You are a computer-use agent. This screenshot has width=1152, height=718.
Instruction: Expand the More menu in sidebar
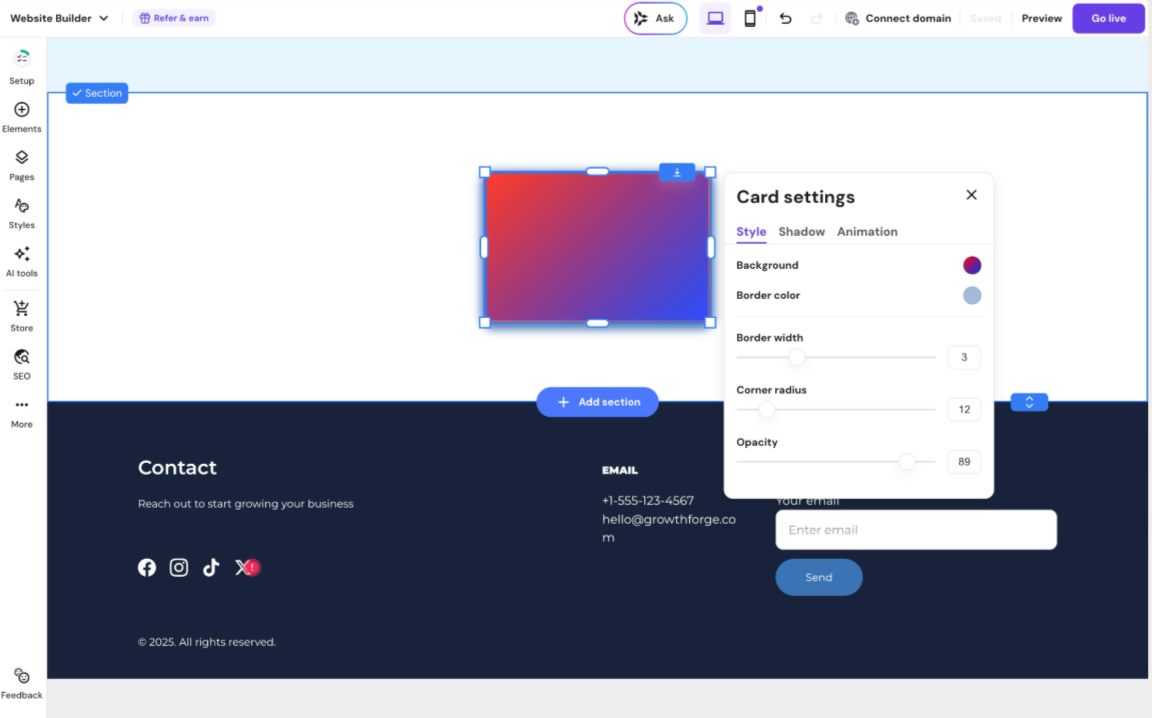21,411
